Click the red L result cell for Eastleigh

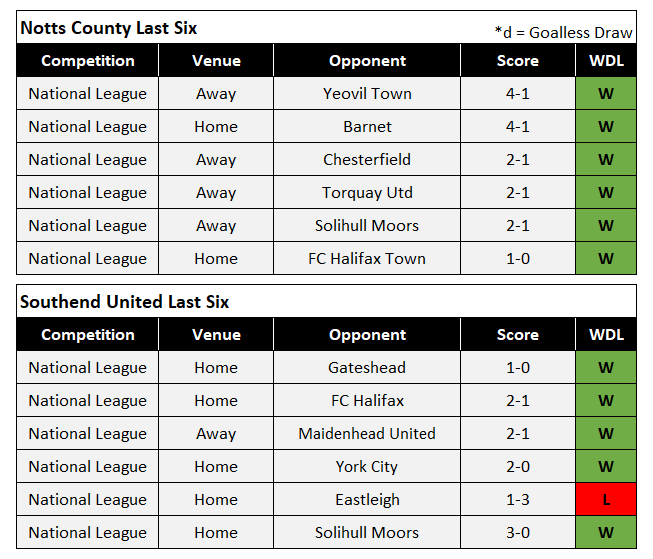coord(606,499)
